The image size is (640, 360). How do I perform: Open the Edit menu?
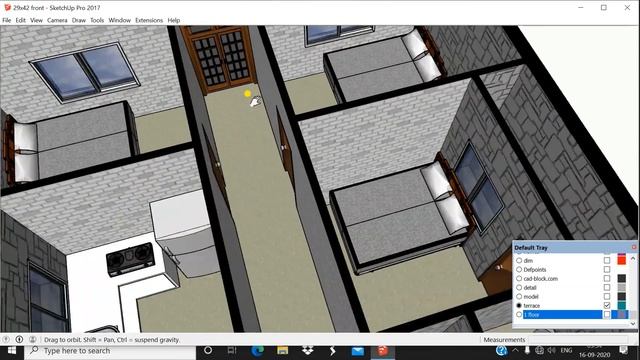pos(20,20)
